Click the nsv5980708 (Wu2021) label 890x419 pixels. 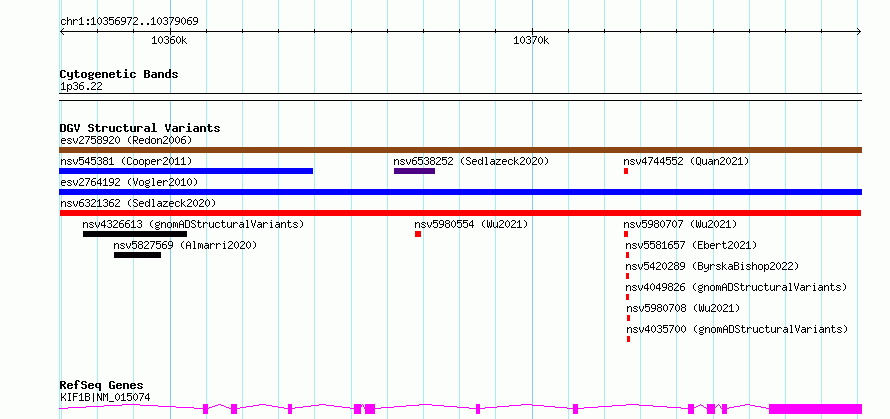(683, 308)
